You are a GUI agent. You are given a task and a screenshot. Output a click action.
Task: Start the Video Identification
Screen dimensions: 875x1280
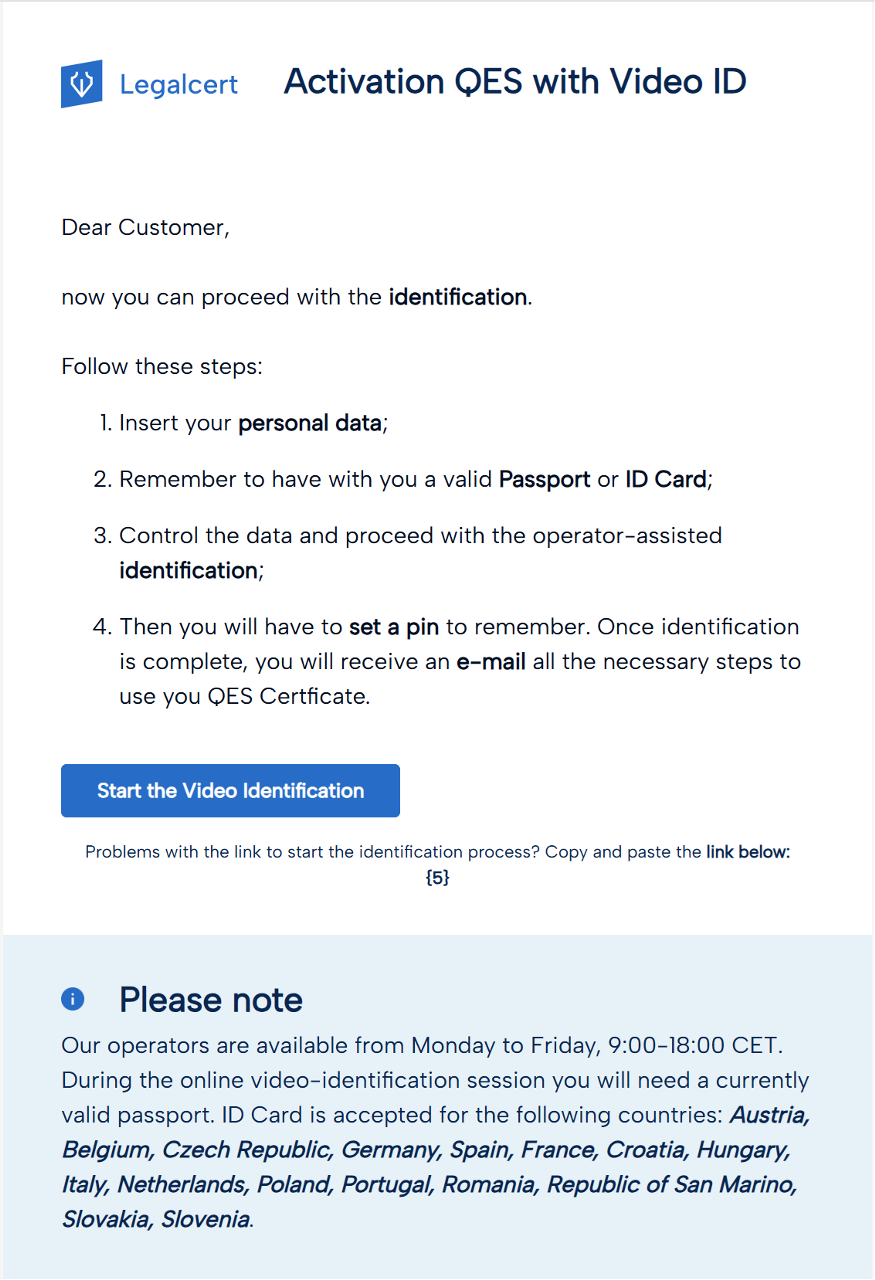click(x=230, y=791)
